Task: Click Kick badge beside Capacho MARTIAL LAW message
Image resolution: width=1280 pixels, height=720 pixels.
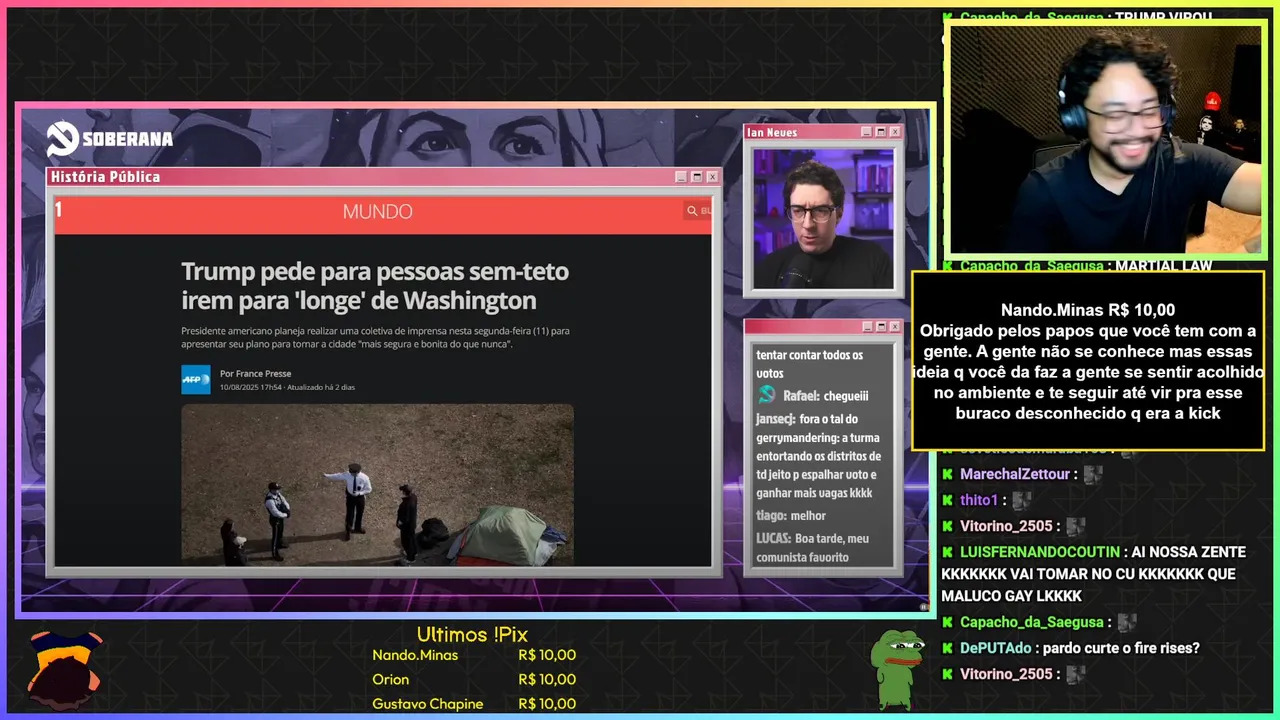Action: 947,266
